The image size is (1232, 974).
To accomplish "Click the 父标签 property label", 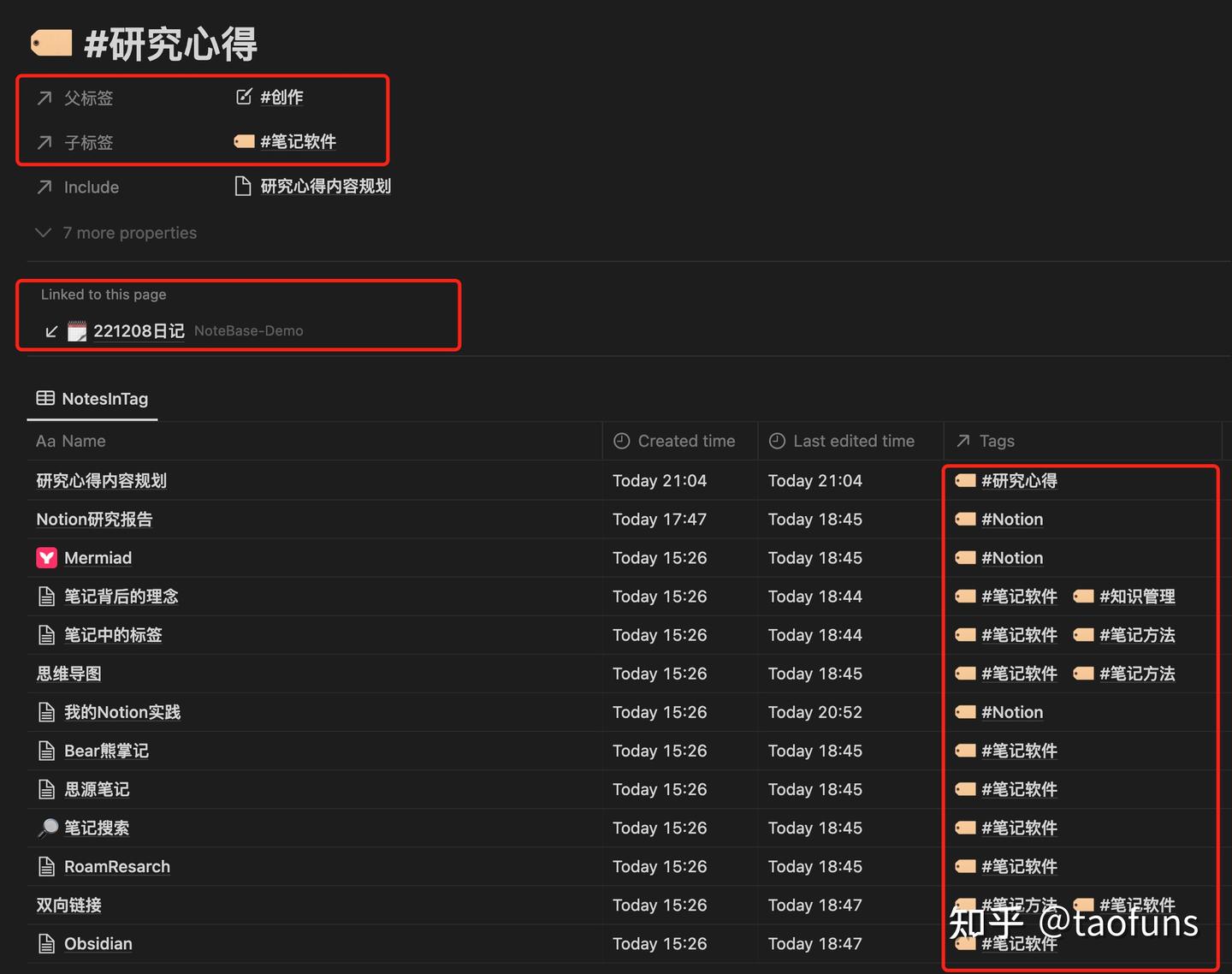I will click(x=89, y=98).
